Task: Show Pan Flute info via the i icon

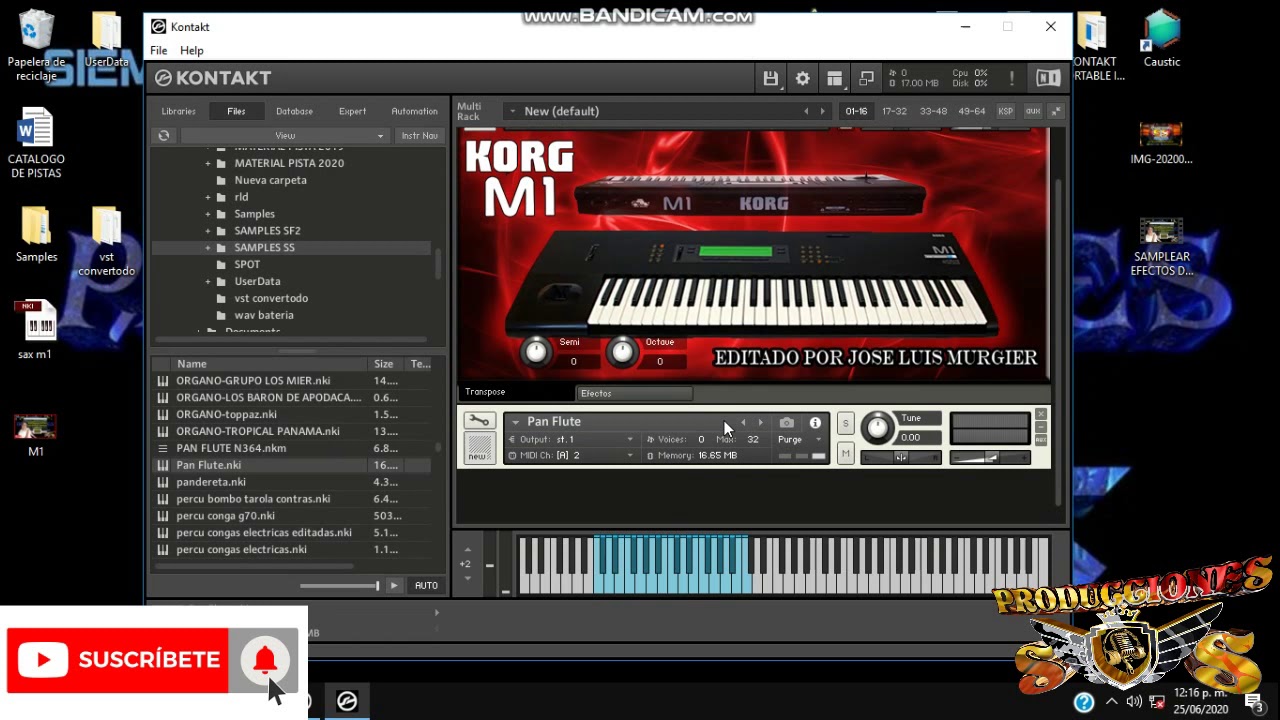Action: click(815, 423)
